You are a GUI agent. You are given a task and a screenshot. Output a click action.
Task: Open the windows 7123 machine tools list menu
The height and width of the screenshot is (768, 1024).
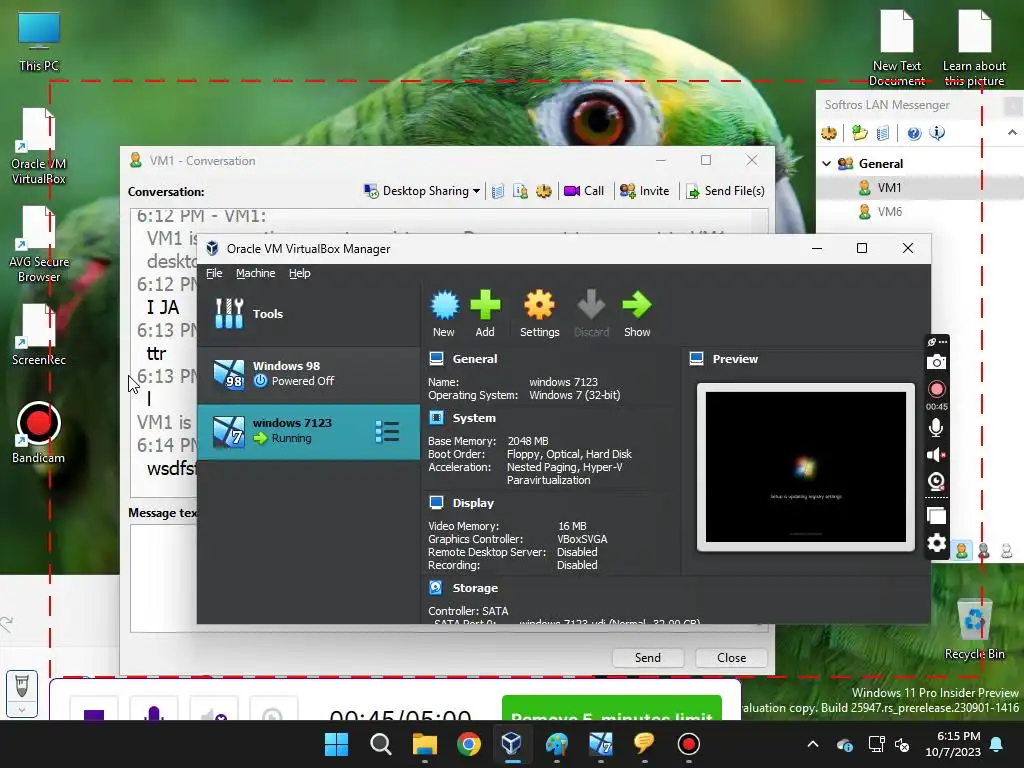pyautogui.click(x=387, y=432)
